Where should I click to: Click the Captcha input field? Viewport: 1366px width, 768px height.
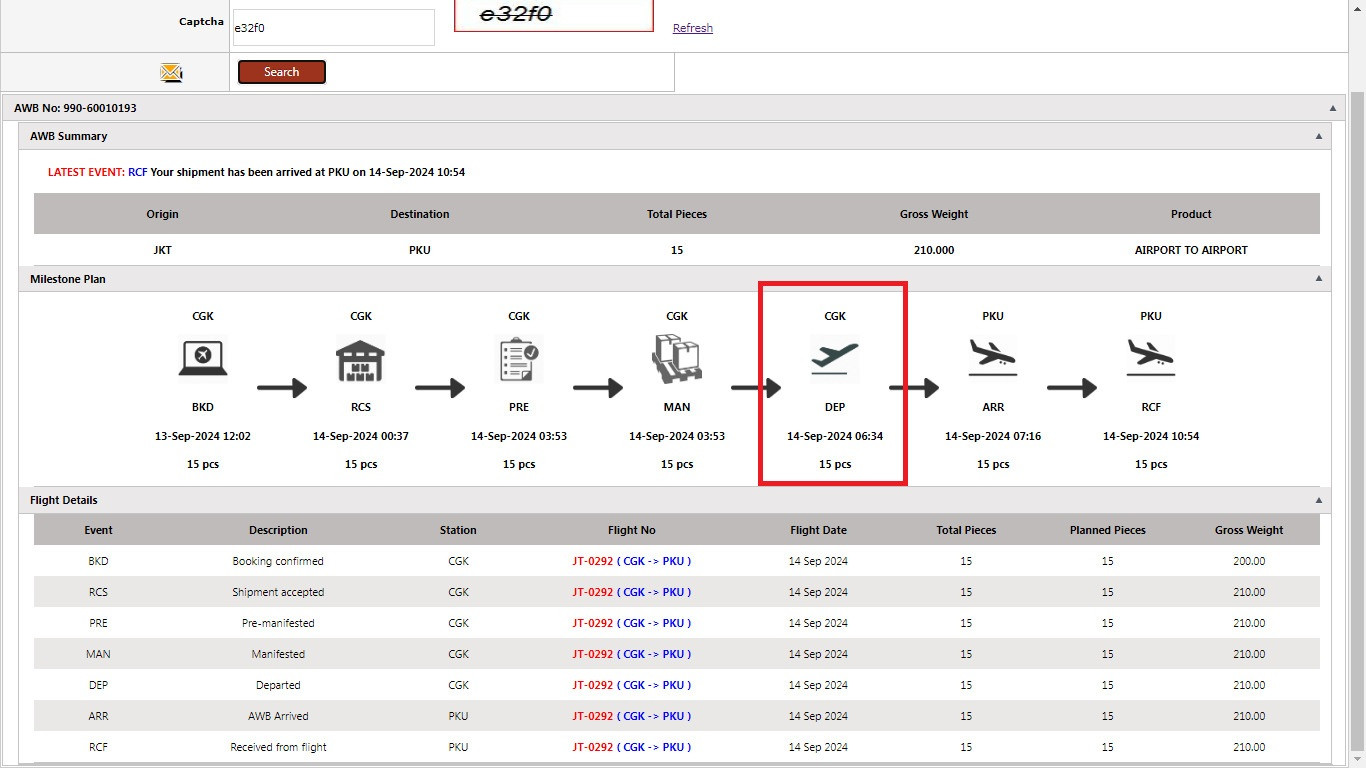pyautogui.click(x=334, y=28)
